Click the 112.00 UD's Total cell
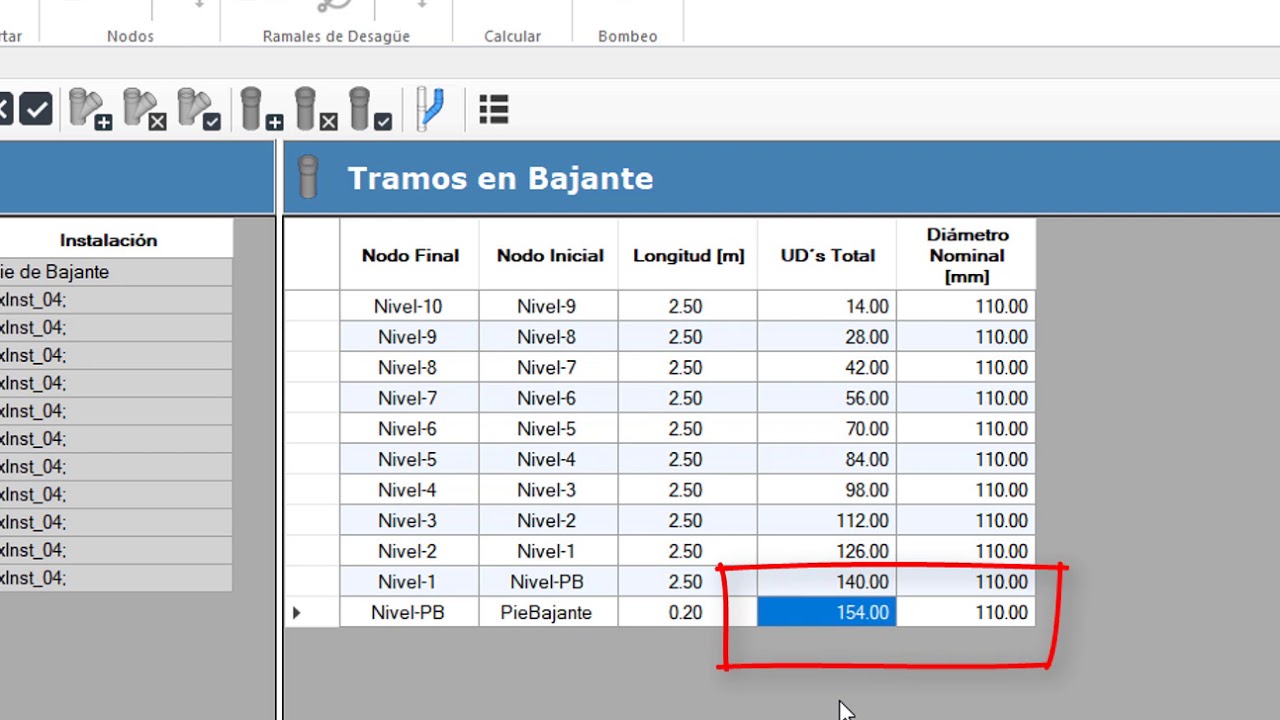The width and height of the screenshot is (1280, 720). (827, 520)
